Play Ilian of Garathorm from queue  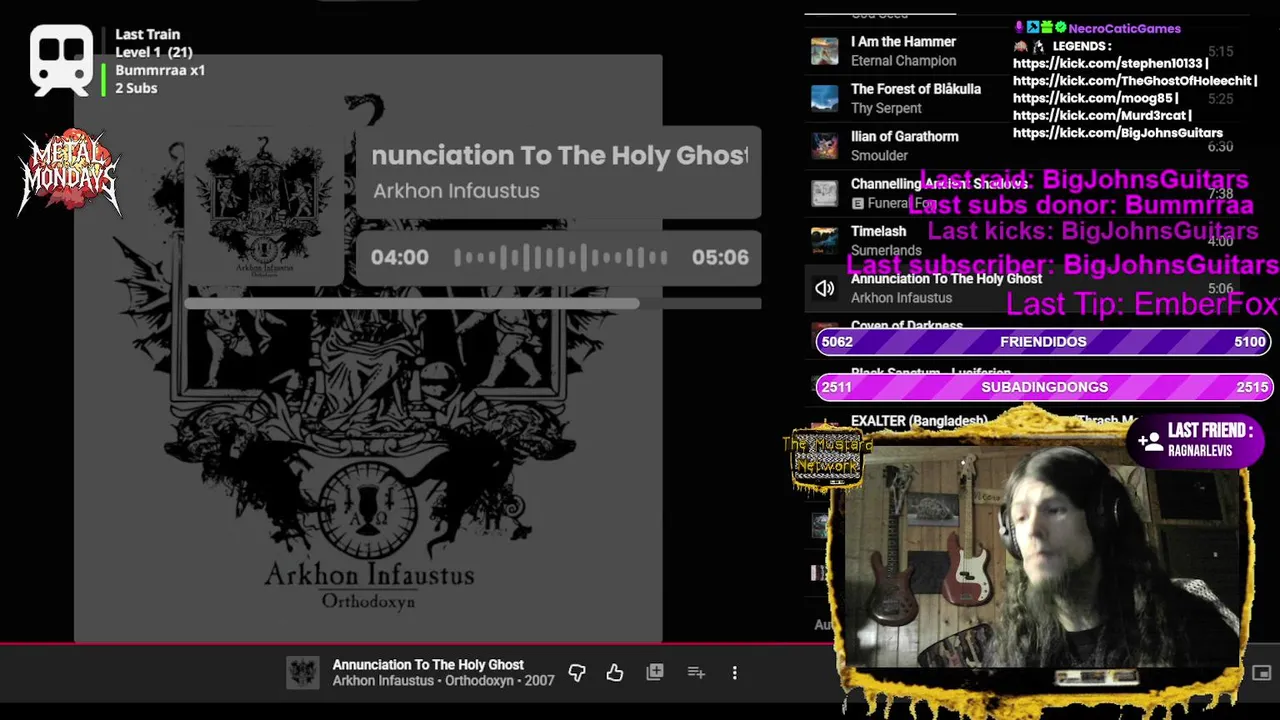point(904,136)
